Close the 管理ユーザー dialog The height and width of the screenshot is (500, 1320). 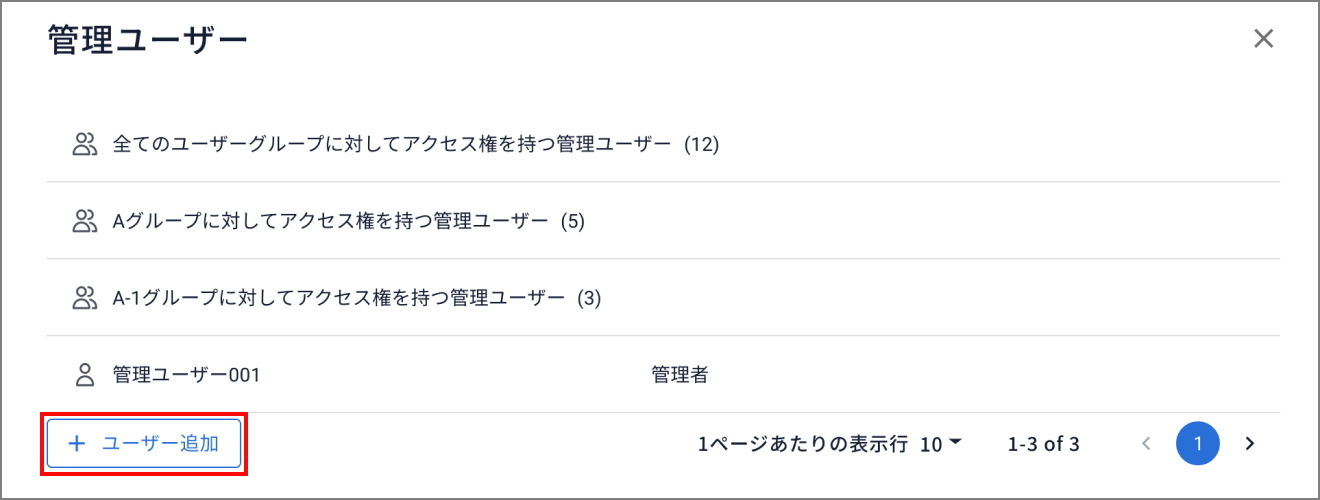pyautogui.click(x=1264, y=39)
